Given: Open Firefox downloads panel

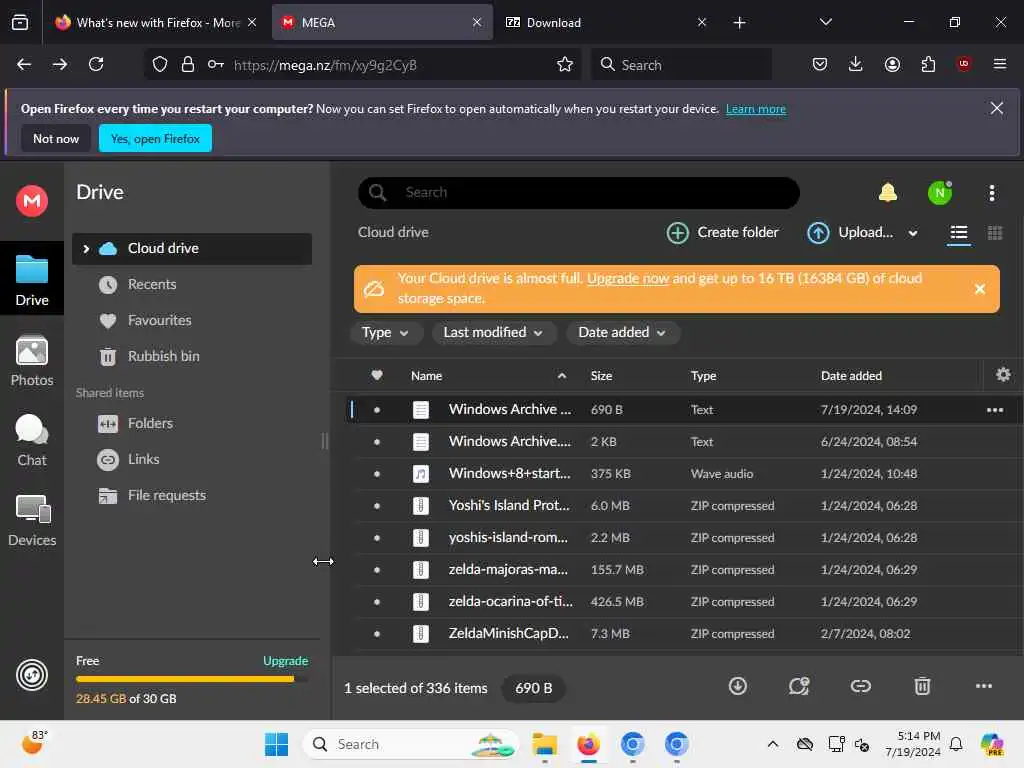Looking at the screenshot, I should (856, 64).
